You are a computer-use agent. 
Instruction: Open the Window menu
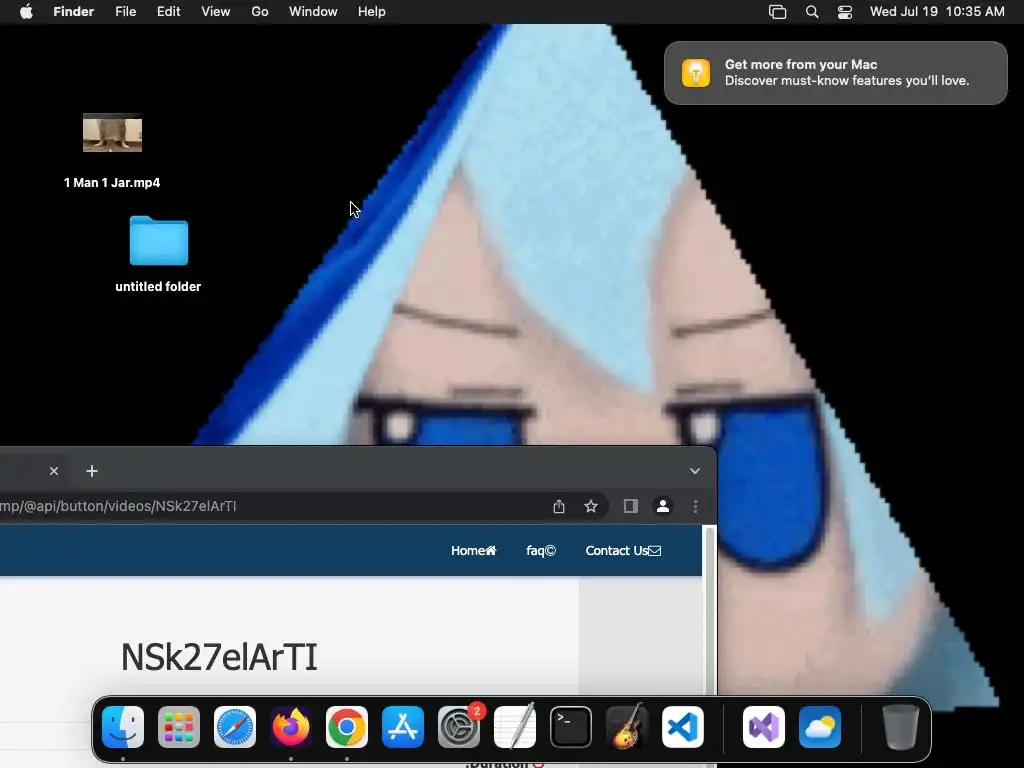[313, 12]
